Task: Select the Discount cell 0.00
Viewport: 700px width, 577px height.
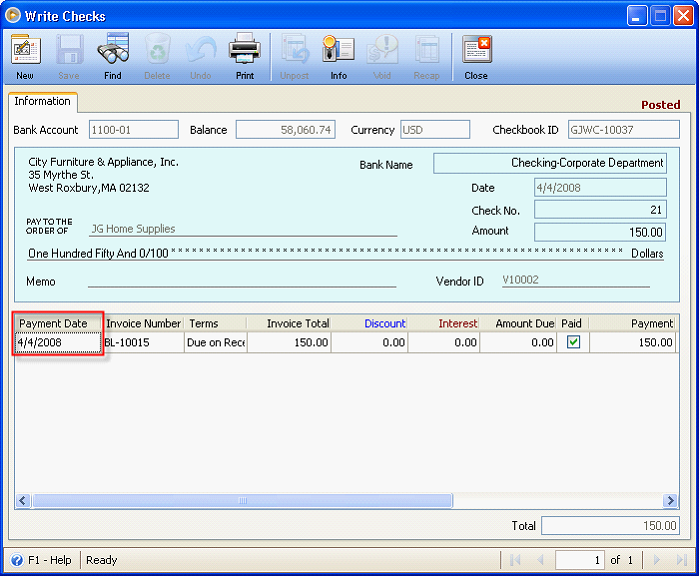Action: (369, 343)
